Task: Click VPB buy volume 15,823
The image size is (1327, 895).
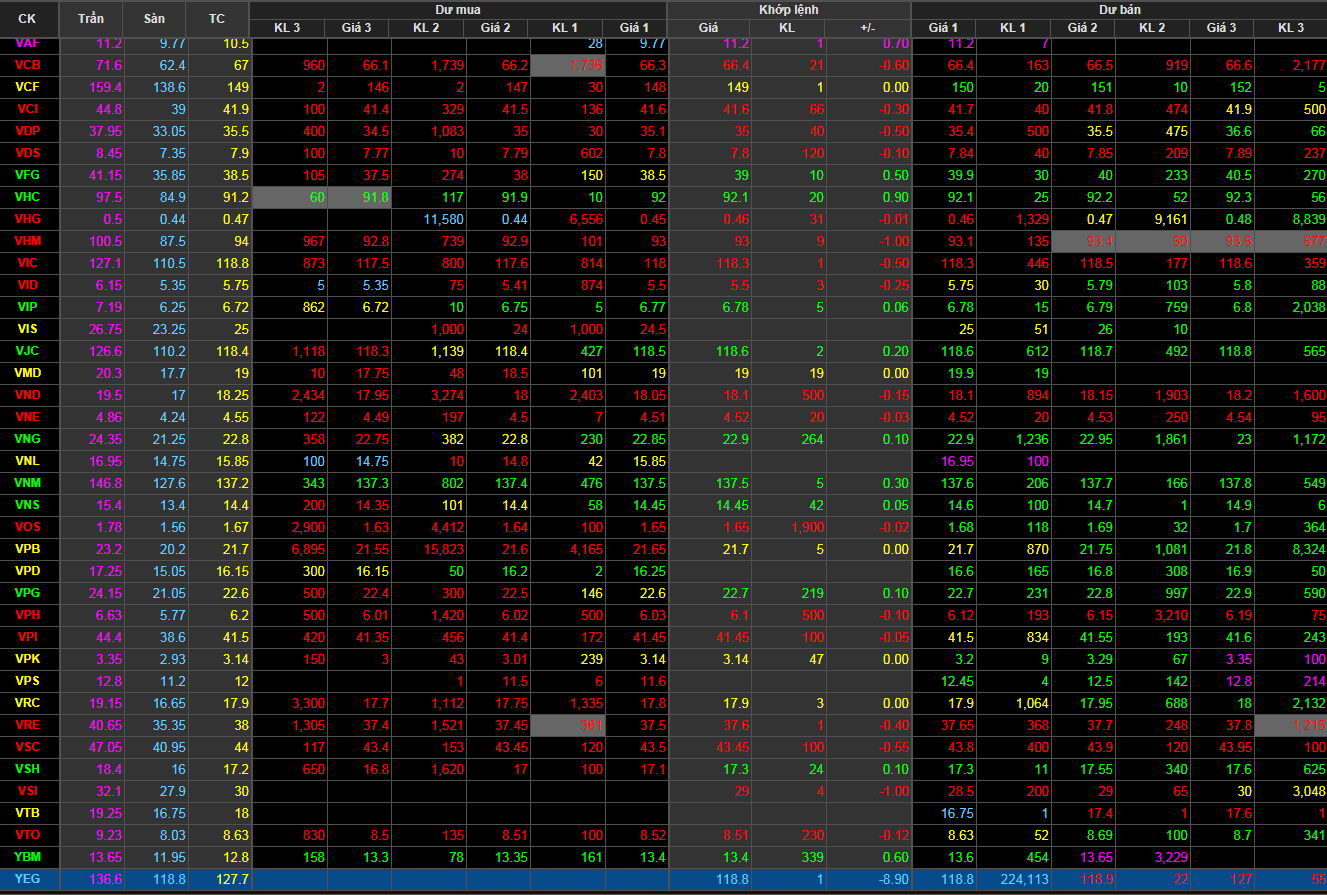Action: [x=443, y=549]
